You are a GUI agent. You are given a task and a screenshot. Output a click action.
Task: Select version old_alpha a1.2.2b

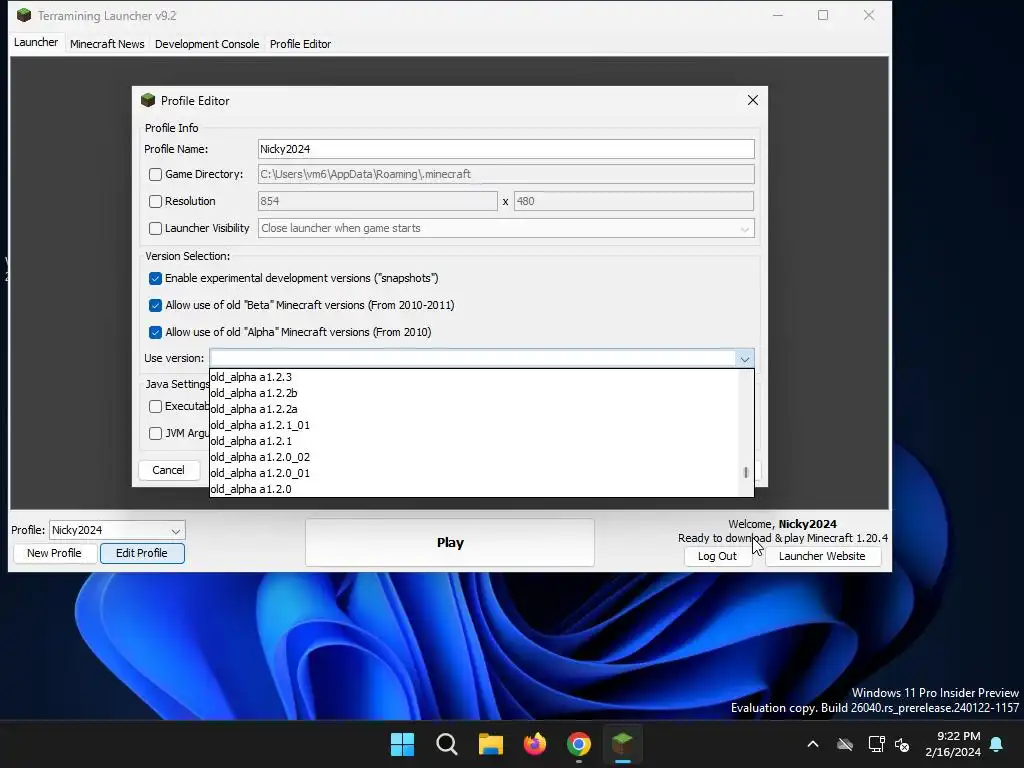(x=475, y=393)
